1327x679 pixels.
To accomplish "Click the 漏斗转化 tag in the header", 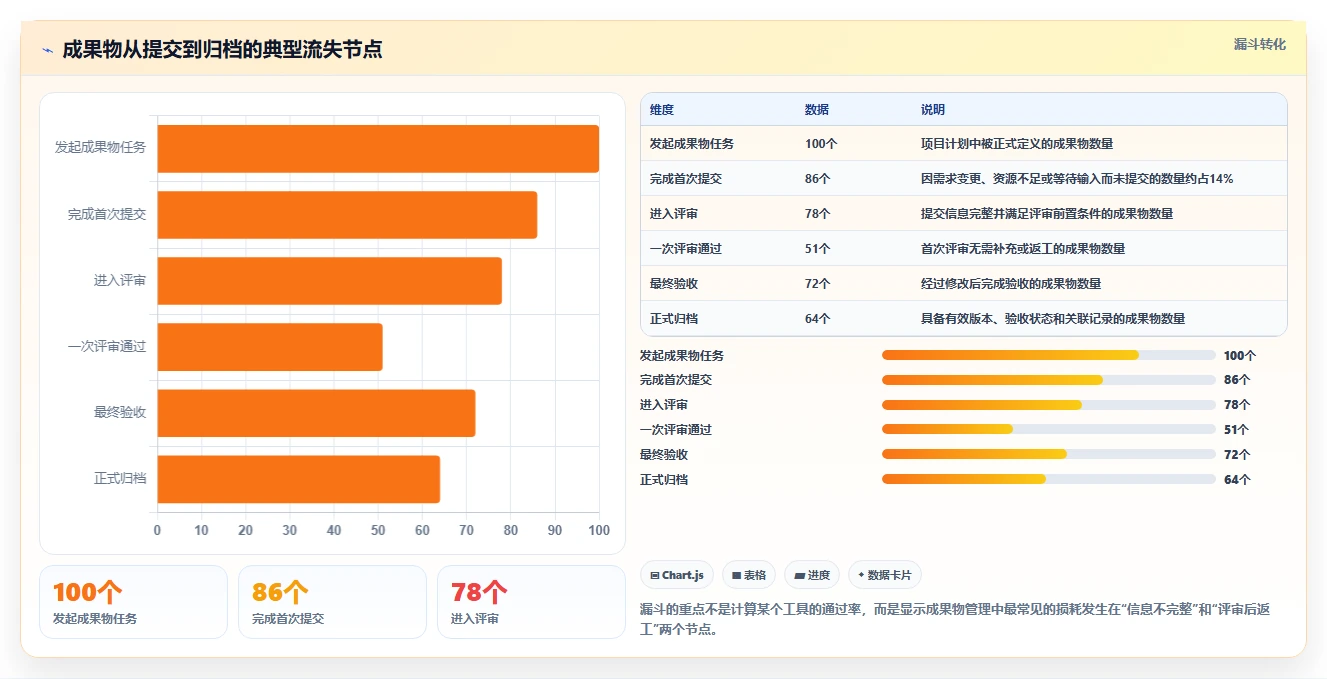I will [x=1260, y=45].
